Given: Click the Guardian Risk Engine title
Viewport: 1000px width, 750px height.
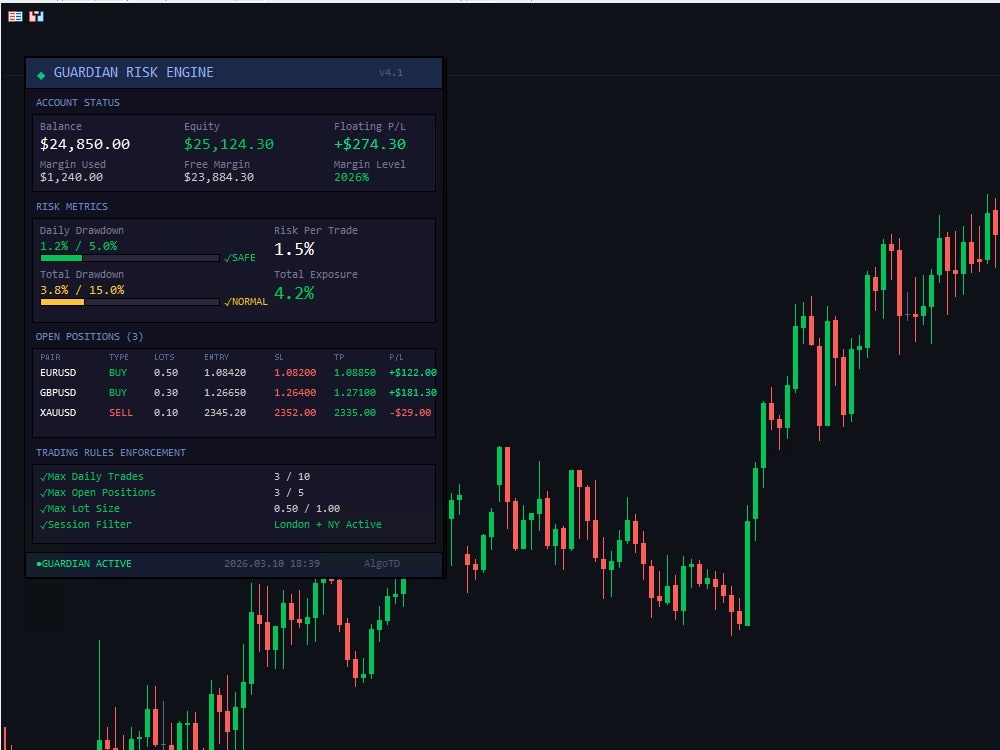Looking at the screenshot, I should 133,72.
